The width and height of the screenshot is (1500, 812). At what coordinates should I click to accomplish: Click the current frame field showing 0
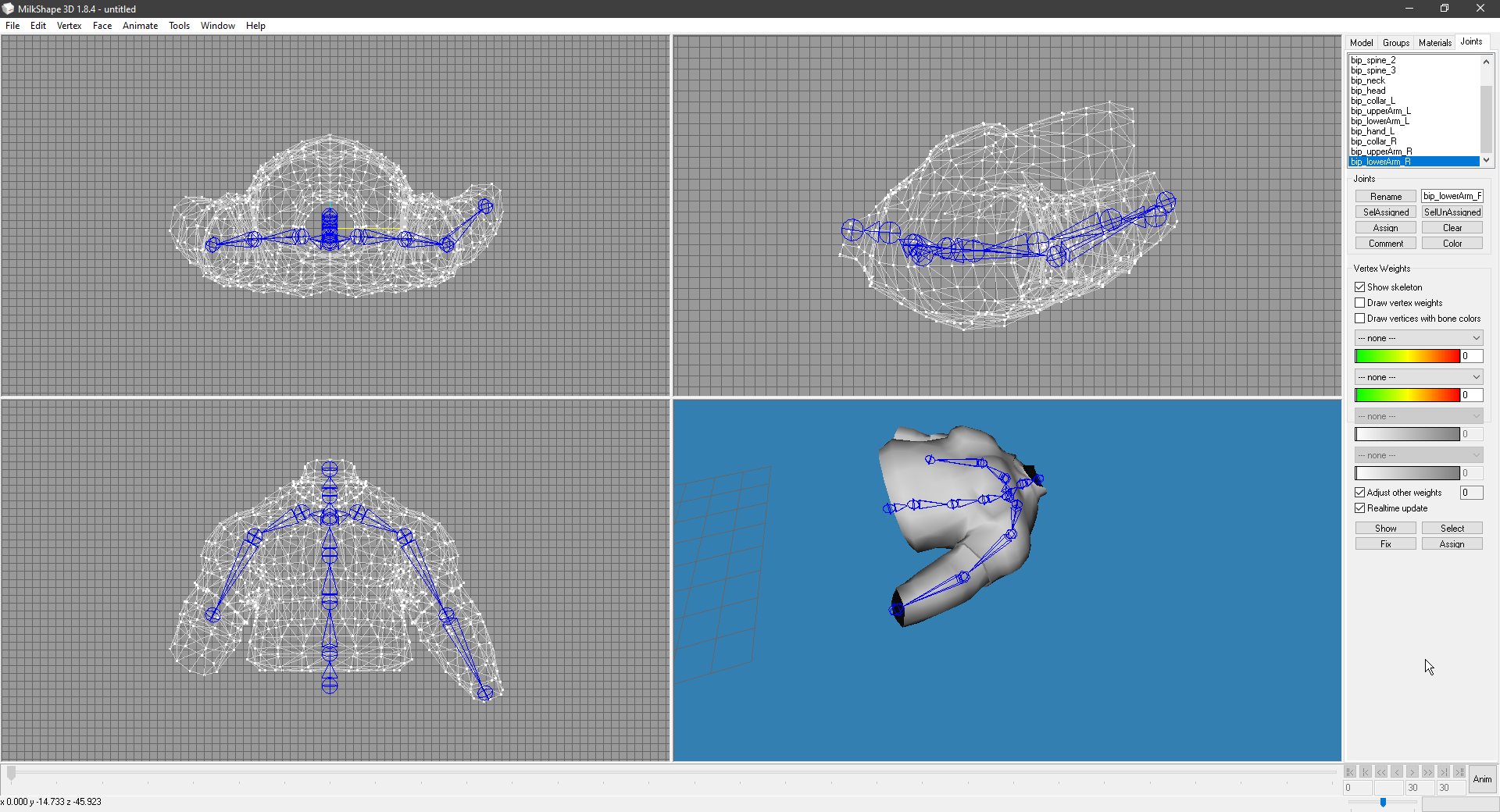point(1358,788)
